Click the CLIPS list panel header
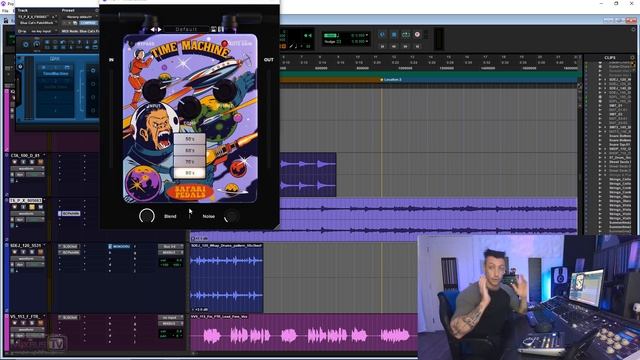 click(610, 58)
